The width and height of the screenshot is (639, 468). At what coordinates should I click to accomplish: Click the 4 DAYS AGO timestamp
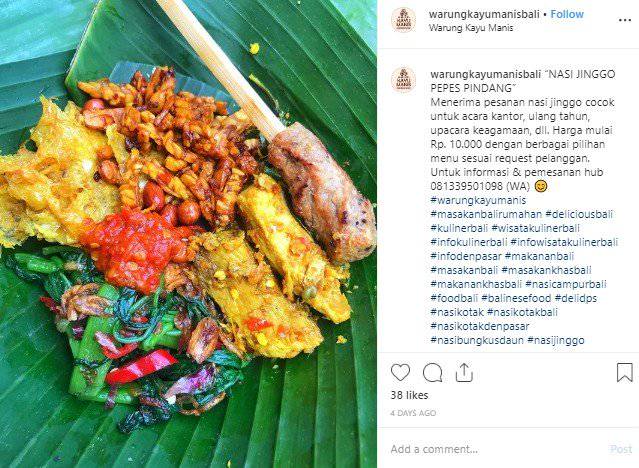pyautogui.click(x=413, y=413)
